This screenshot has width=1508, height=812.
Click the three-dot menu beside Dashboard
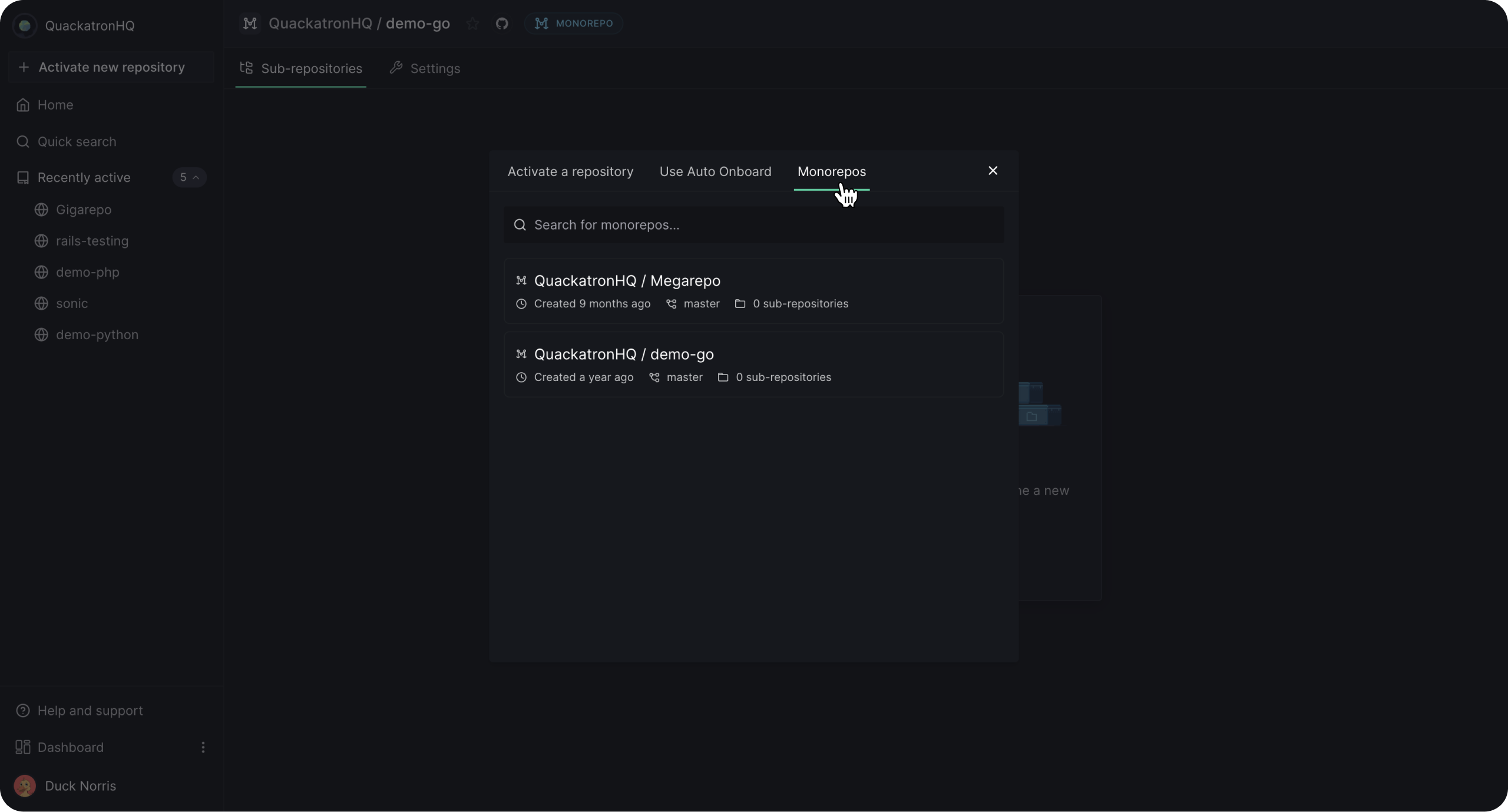(203, 747)
